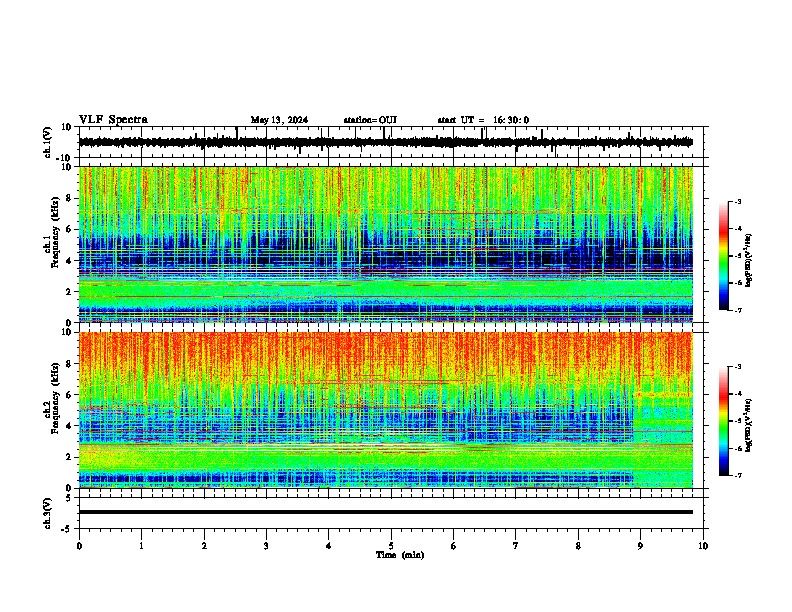Click the "ch.1(V)" axis label
The width and height of the screenshot is (792, 612).
[48, 142]
